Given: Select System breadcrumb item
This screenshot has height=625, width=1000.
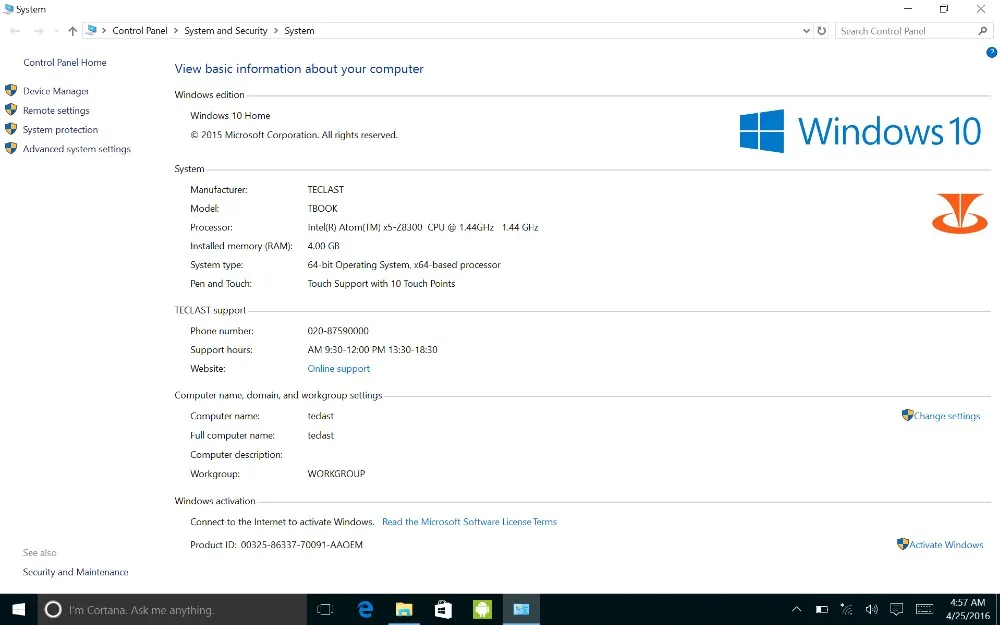Looking at the screenshot, I should (x=299, y=31).
